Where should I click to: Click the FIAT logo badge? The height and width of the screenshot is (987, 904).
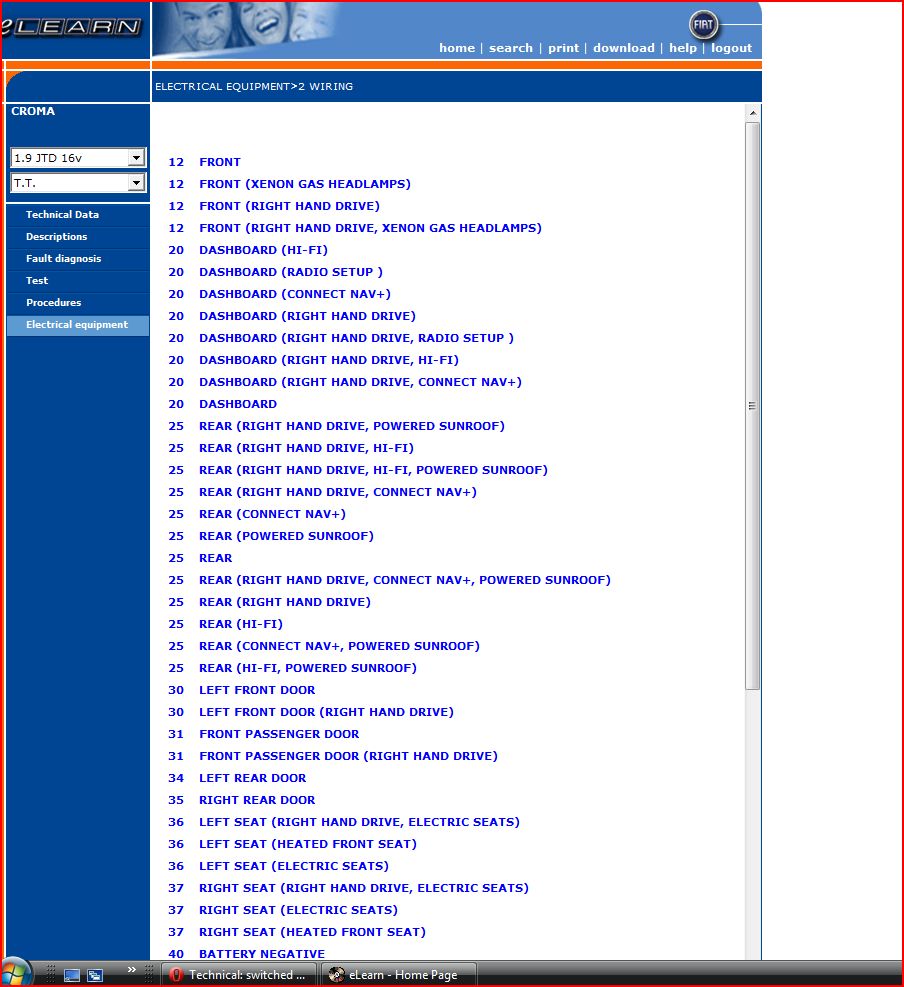pyautogui.click(x=703, y=25)
